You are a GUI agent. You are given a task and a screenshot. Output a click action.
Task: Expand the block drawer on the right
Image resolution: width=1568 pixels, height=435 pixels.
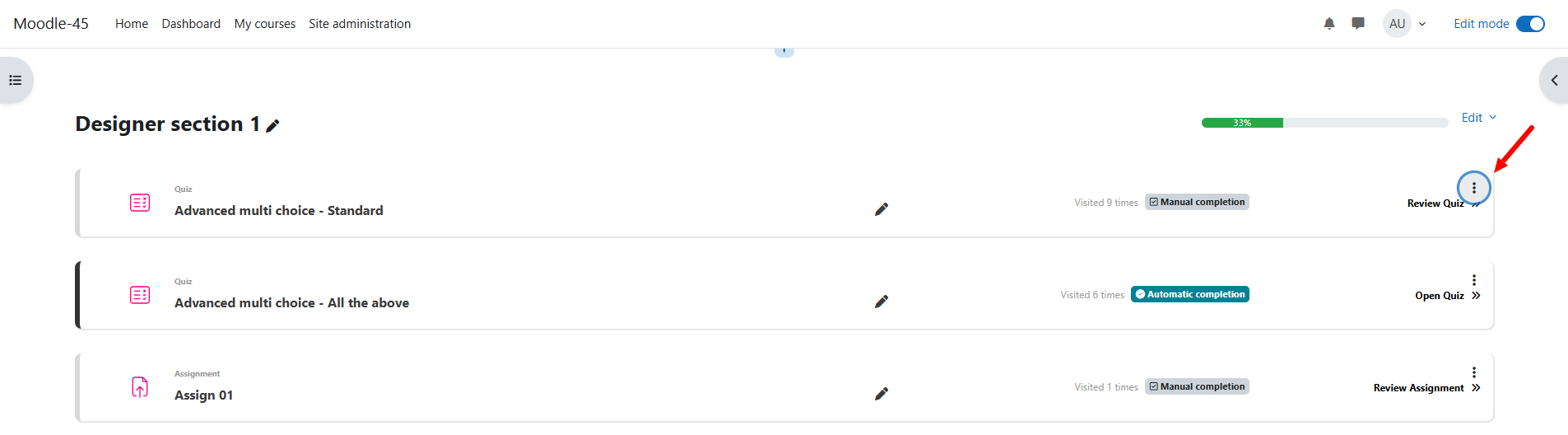point(1554,80)
